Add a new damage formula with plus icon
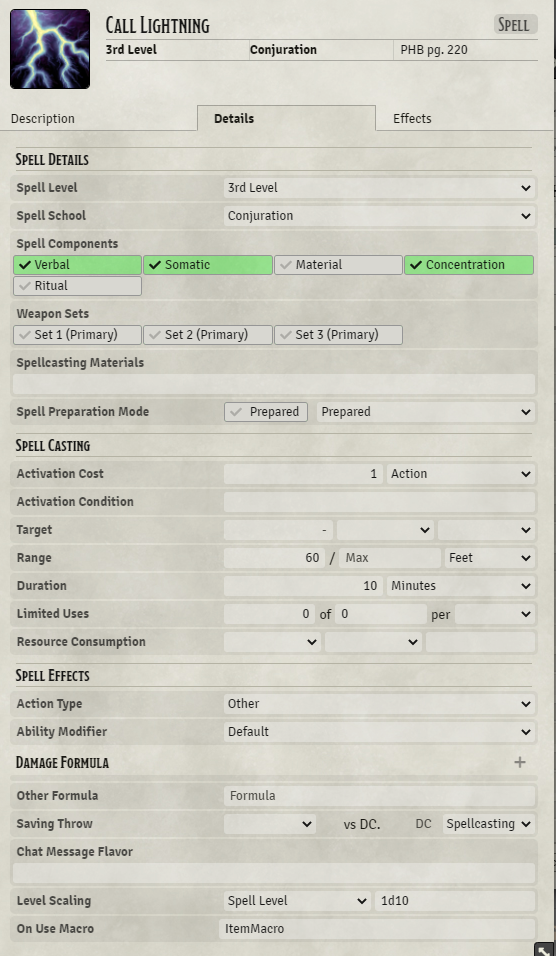The width and height of the screenshot is (556, 956). (519, 762)
